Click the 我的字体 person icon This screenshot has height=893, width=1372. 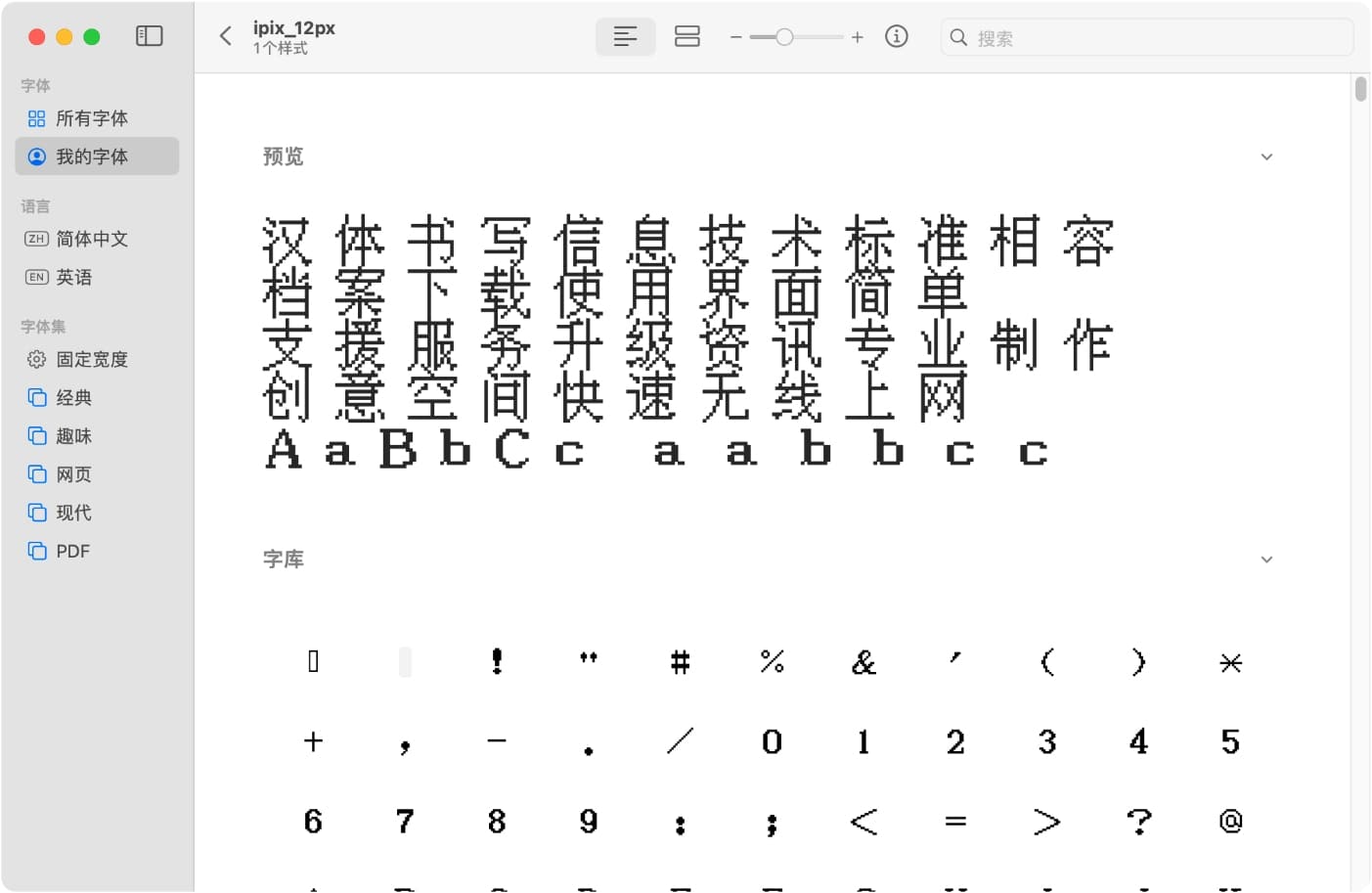[36, 156]
